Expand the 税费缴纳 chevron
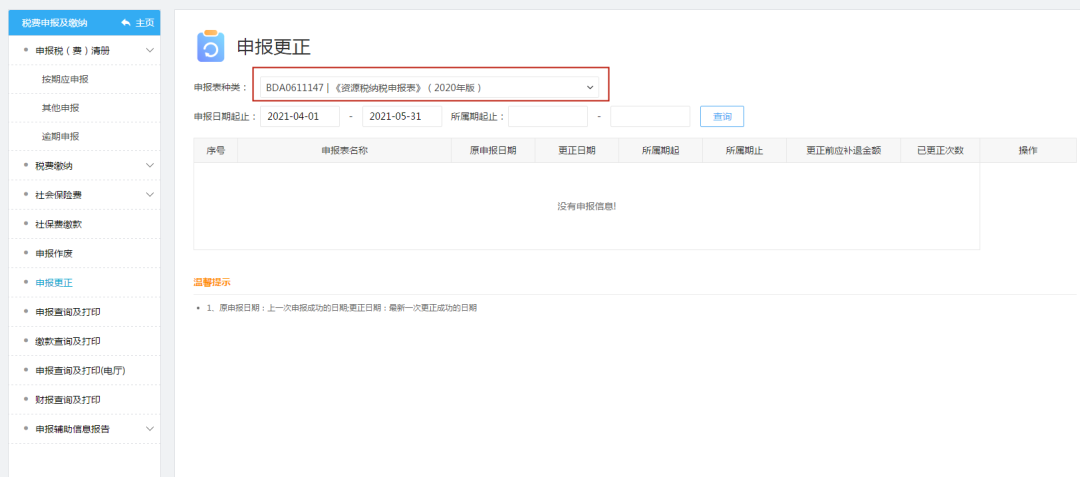The height and width of the screenshot is (477, 1080). (150, 166)
